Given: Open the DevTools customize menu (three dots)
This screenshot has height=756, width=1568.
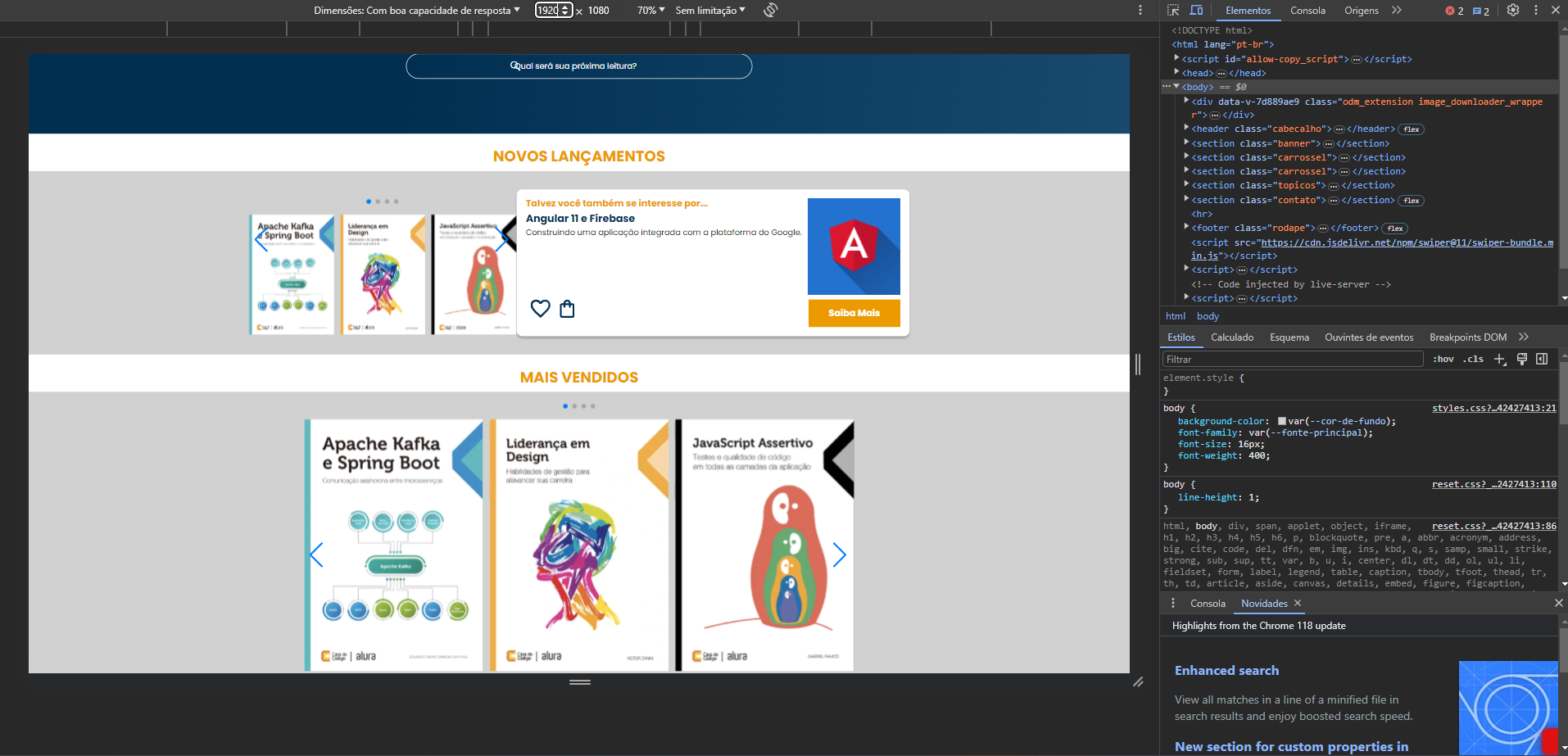Looking at the screenshot, I should [x=1536, y=11].
